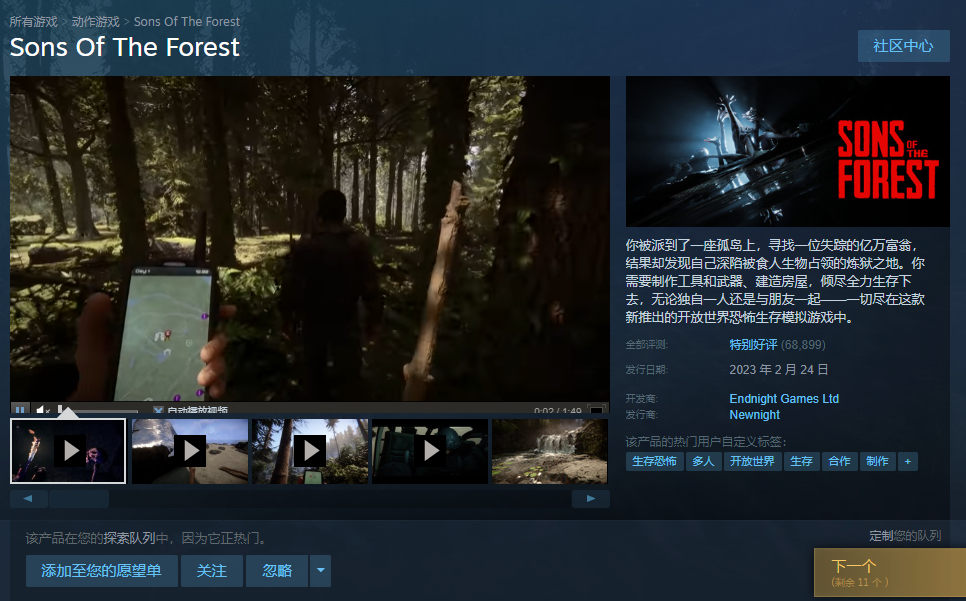This screenshot has width=966, height=601.
Task: Unmute the video speaker icon
Action: tap(42, 409)
